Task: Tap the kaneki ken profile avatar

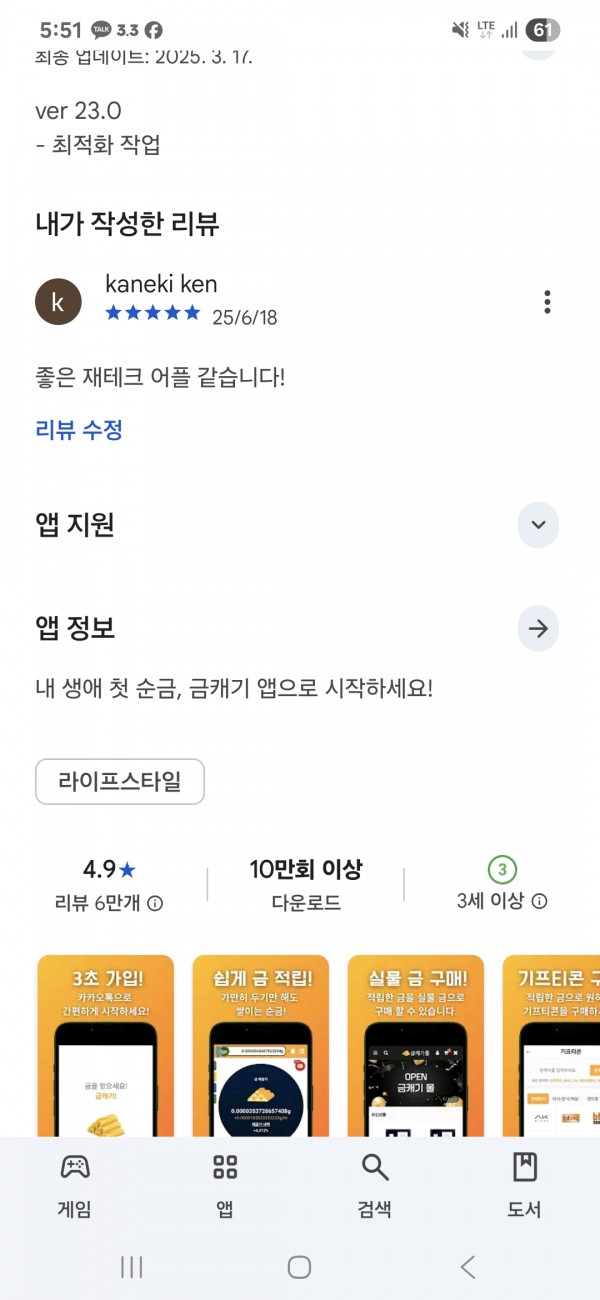Action: pos(58,302)
